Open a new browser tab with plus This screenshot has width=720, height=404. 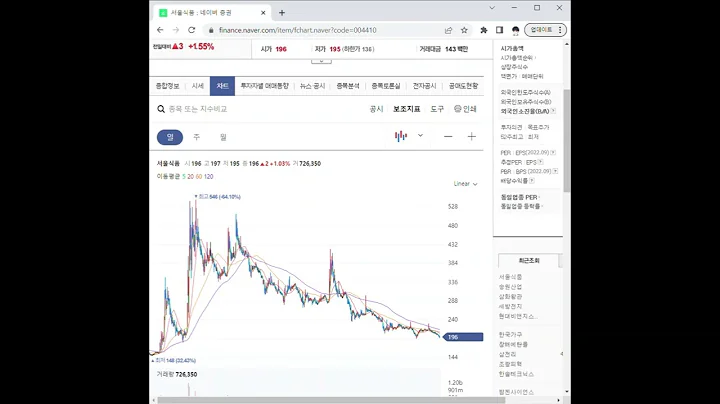pos(282,13)
